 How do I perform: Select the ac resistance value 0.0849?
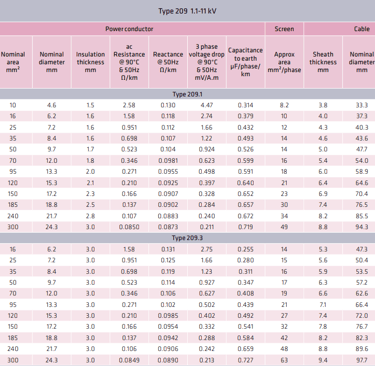click(129, 360)
